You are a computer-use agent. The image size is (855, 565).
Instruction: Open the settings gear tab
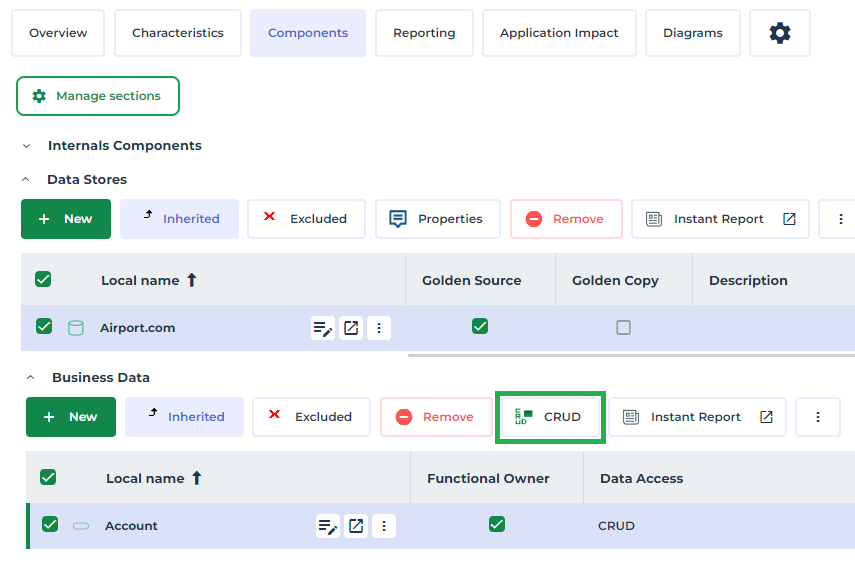click(779, 33)
